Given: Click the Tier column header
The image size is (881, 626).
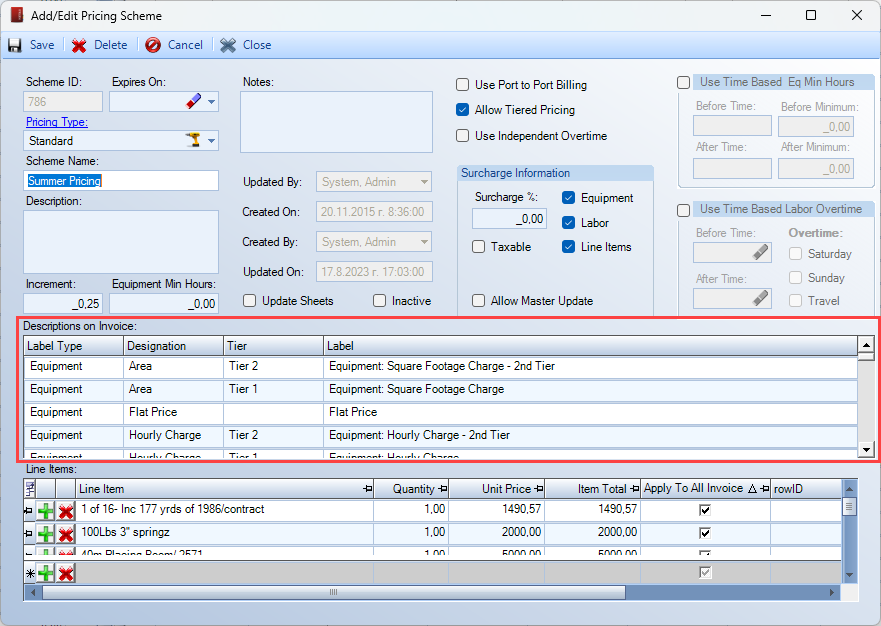Looking at the screenshot, I should pyautogui.click(x=274, y=346).
